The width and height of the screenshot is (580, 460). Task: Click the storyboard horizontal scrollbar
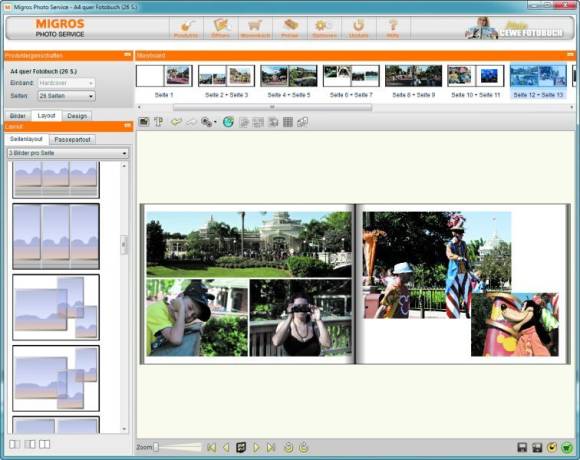[272, 107]
